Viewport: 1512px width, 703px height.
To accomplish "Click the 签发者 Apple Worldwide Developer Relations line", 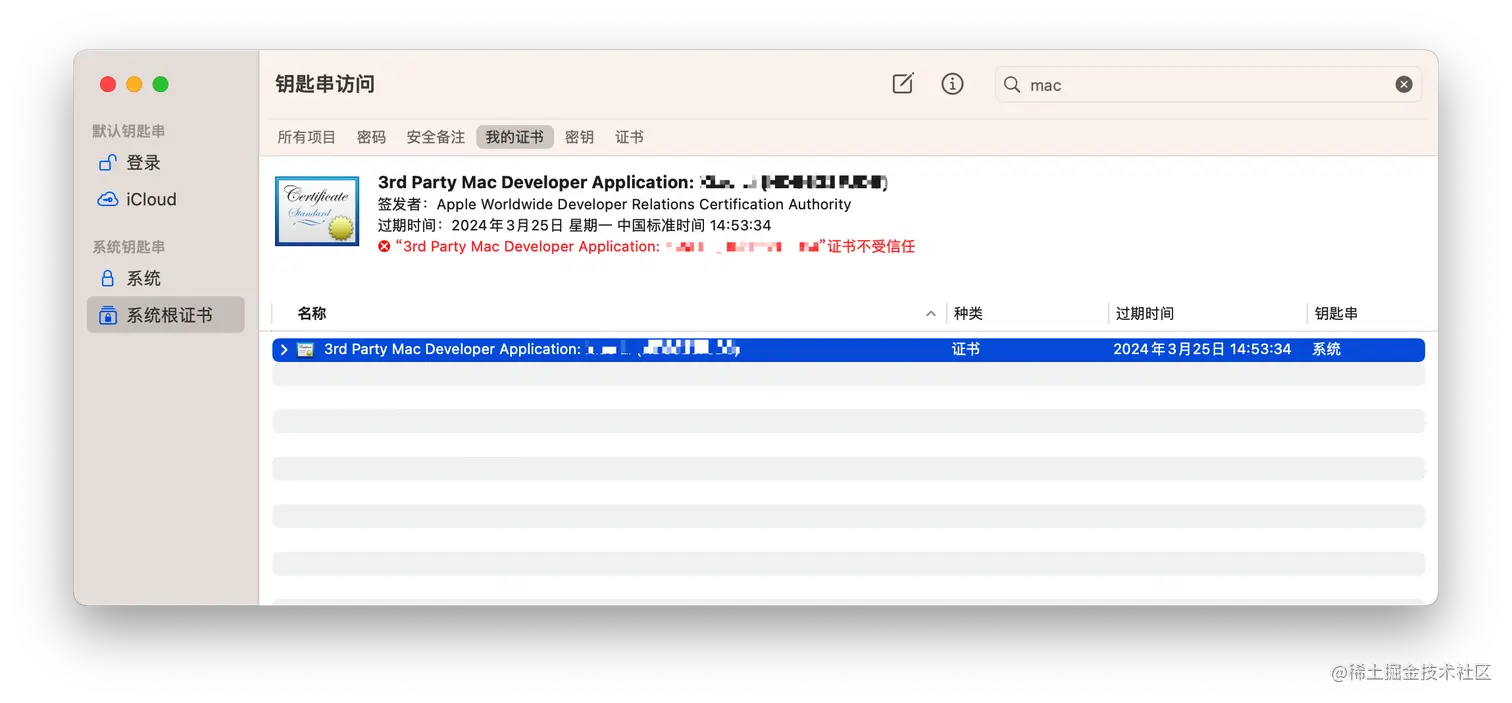I will [614, 204].
